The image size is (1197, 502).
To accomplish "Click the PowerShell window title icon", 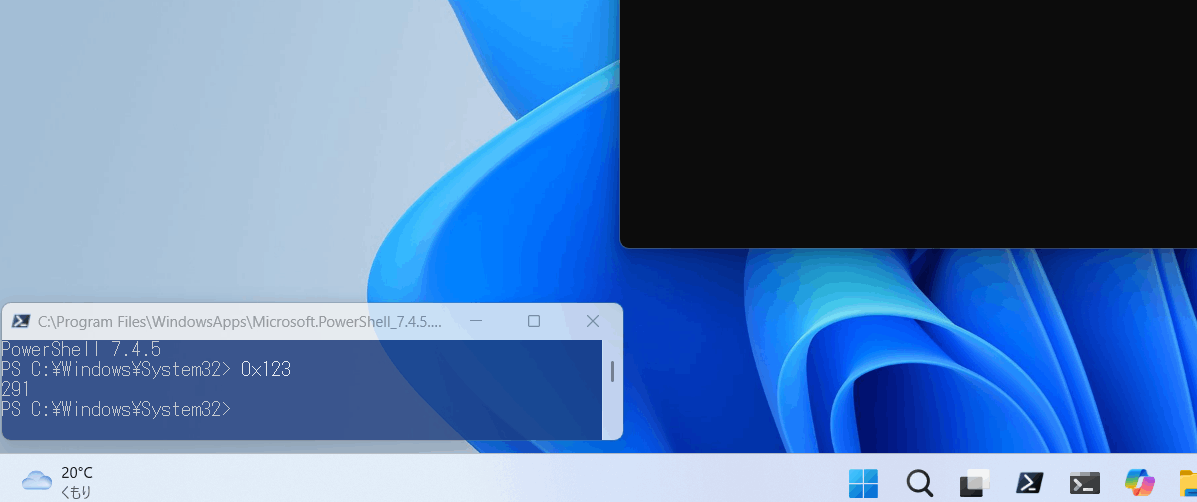I will point(21,321).
